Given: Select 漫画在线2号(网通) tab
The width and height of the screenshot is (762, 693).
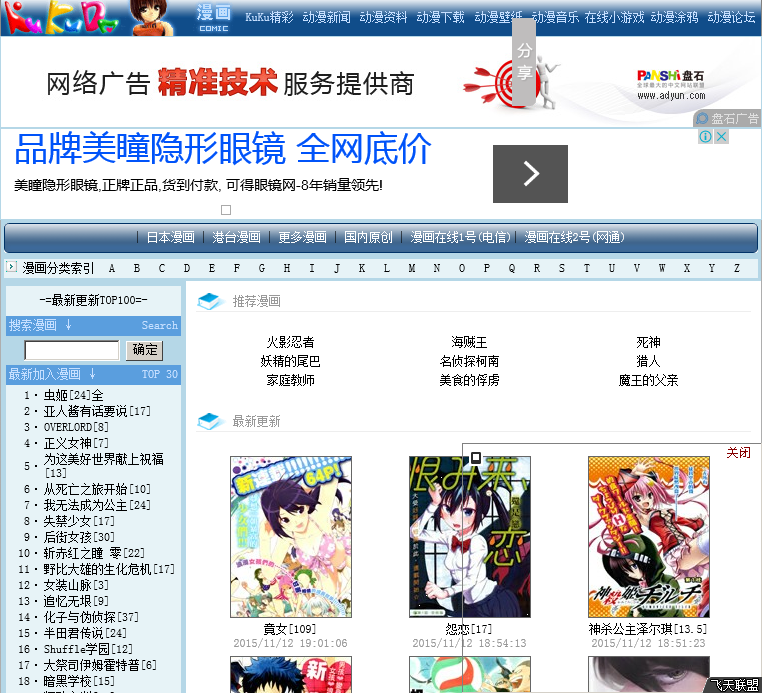Looking at the screenshot, I should [x=574, y=237].
